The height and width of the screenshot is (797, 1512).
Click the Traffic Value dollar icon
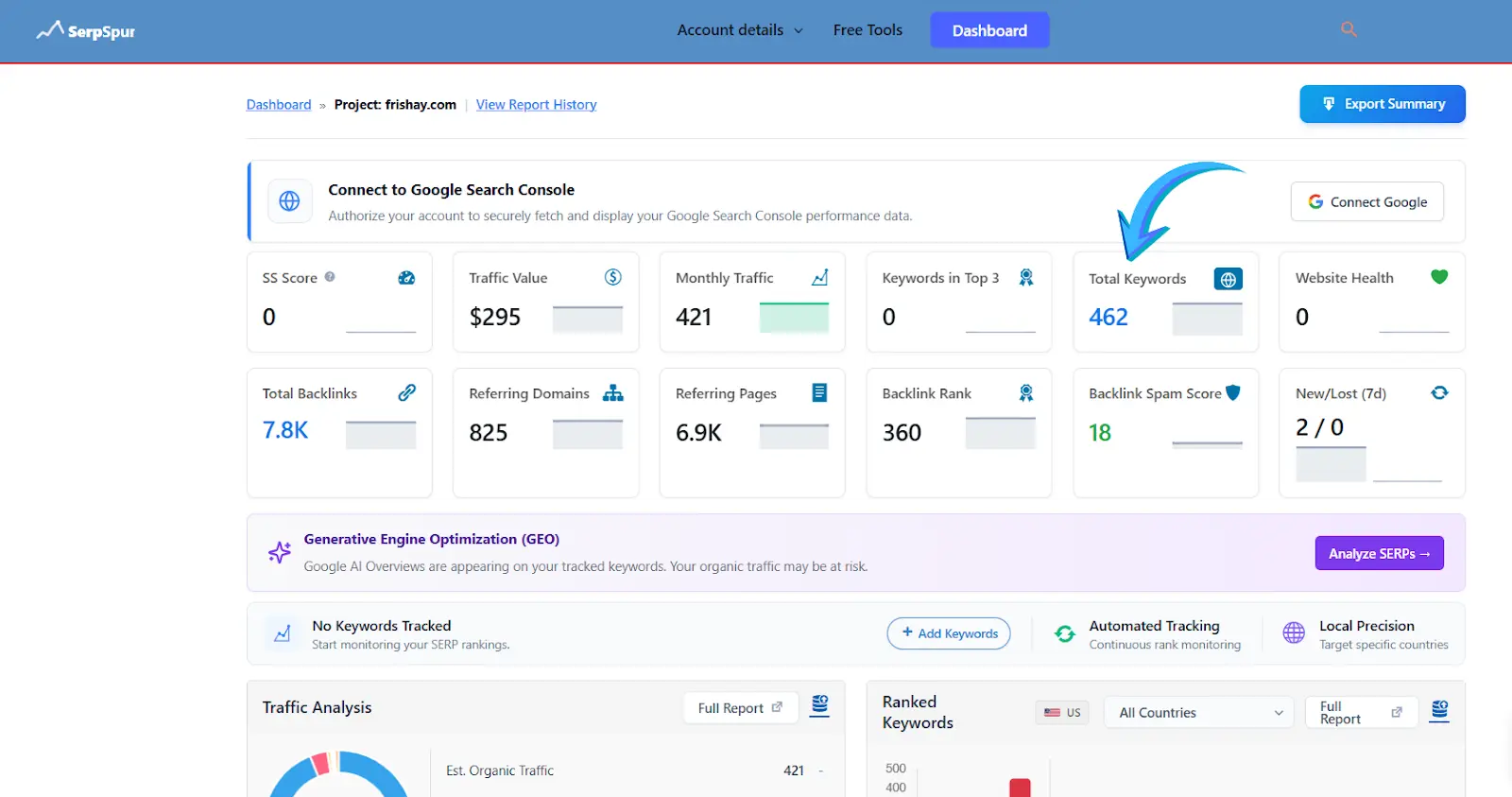(x=613, y=277)
